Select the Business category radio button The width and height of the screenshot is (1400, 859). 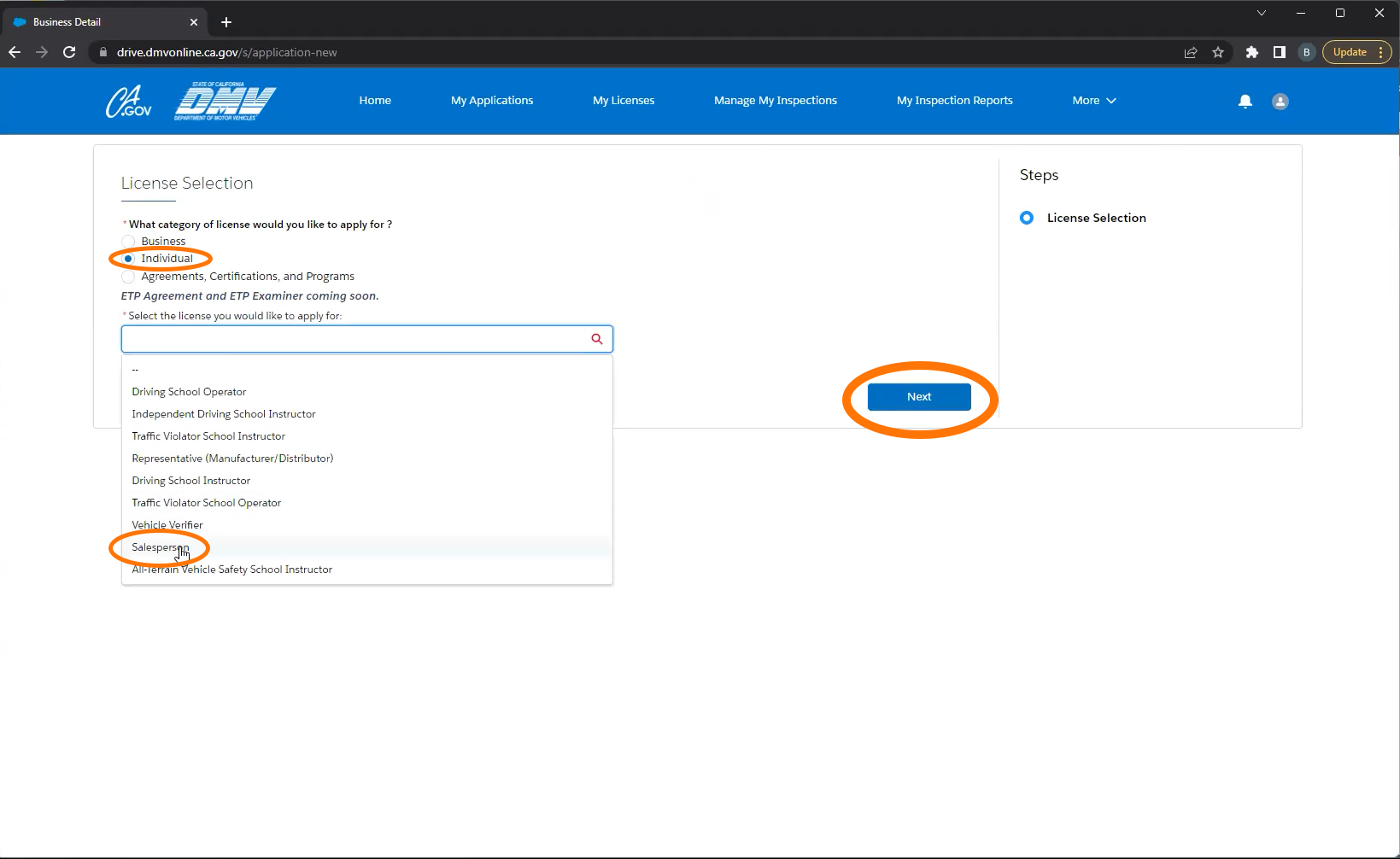pyautogui.click(x=128, y=242)
